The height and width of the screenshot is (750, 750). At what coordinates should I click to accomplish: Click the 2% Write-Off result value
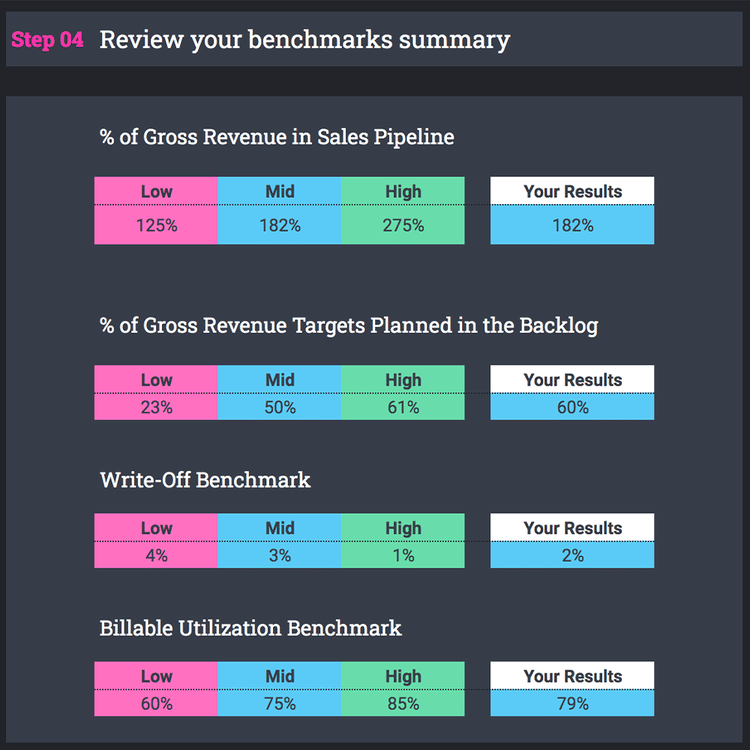click(572, 555)
